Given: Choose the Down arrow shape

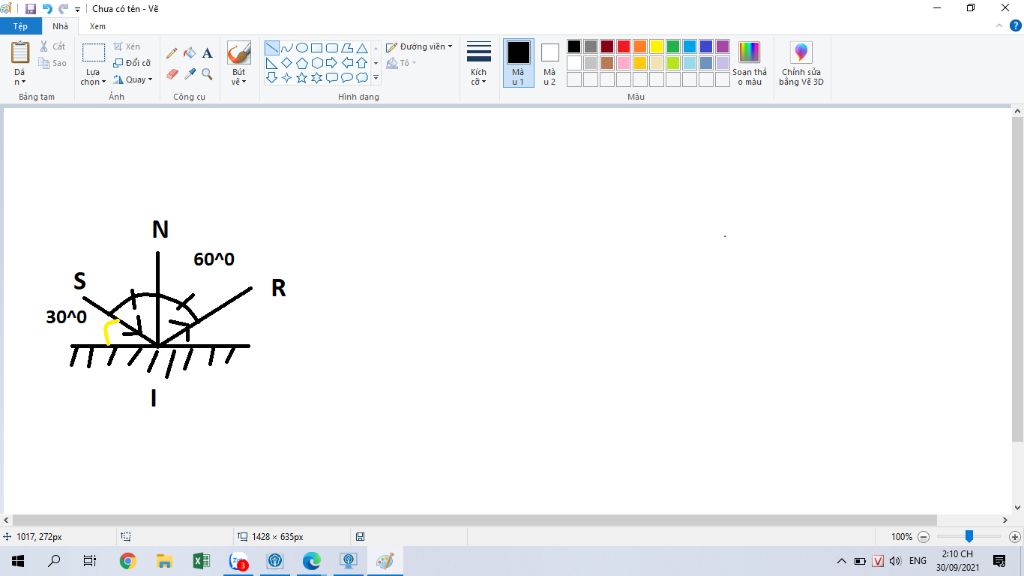Looking at the screenshot, I should coord(272,78).
